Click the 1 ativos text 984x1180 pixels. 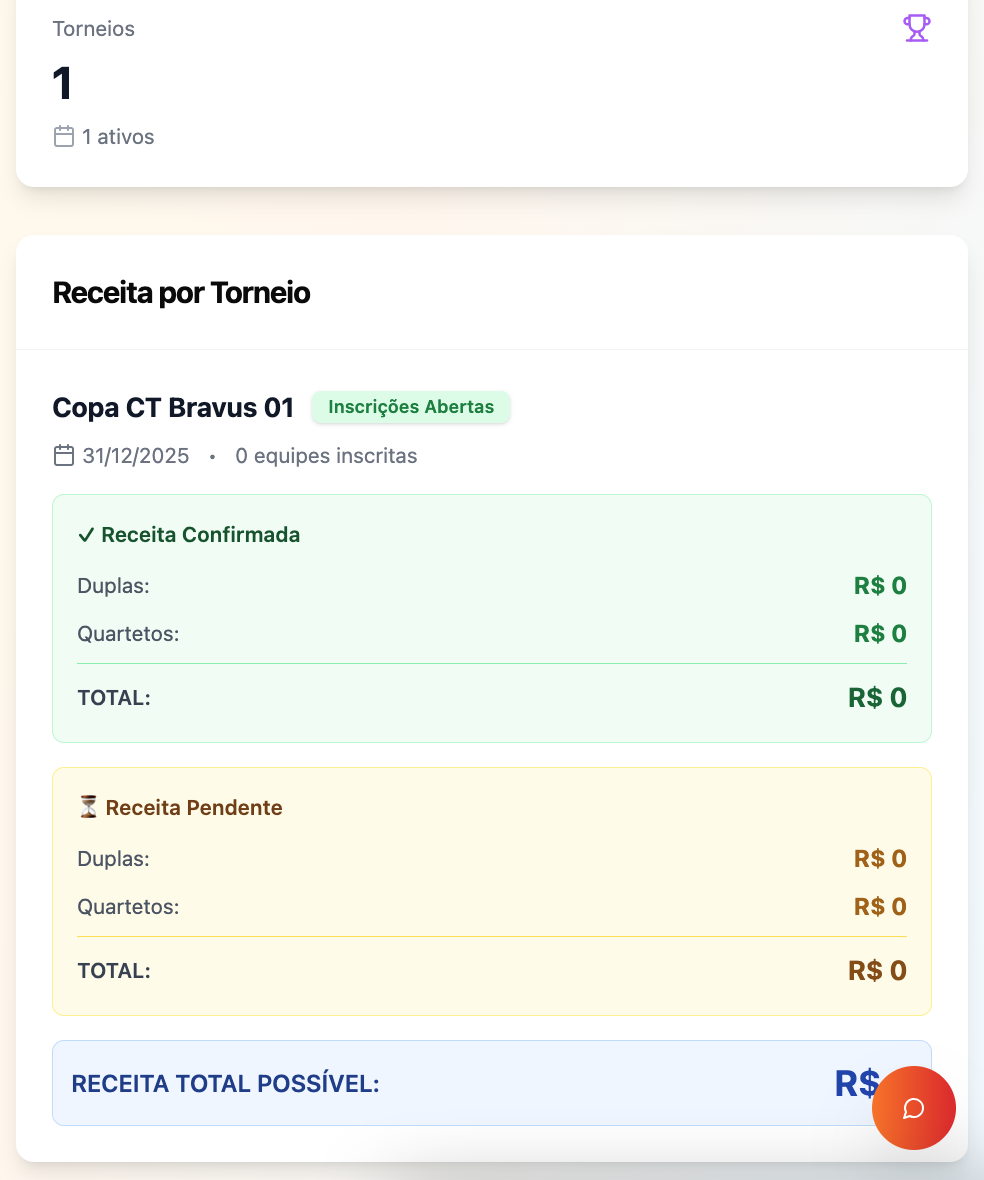pos(118,137)
